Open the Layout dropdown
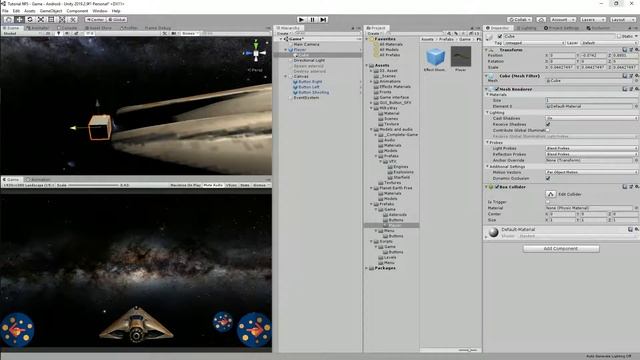 [x=622, y=19]
